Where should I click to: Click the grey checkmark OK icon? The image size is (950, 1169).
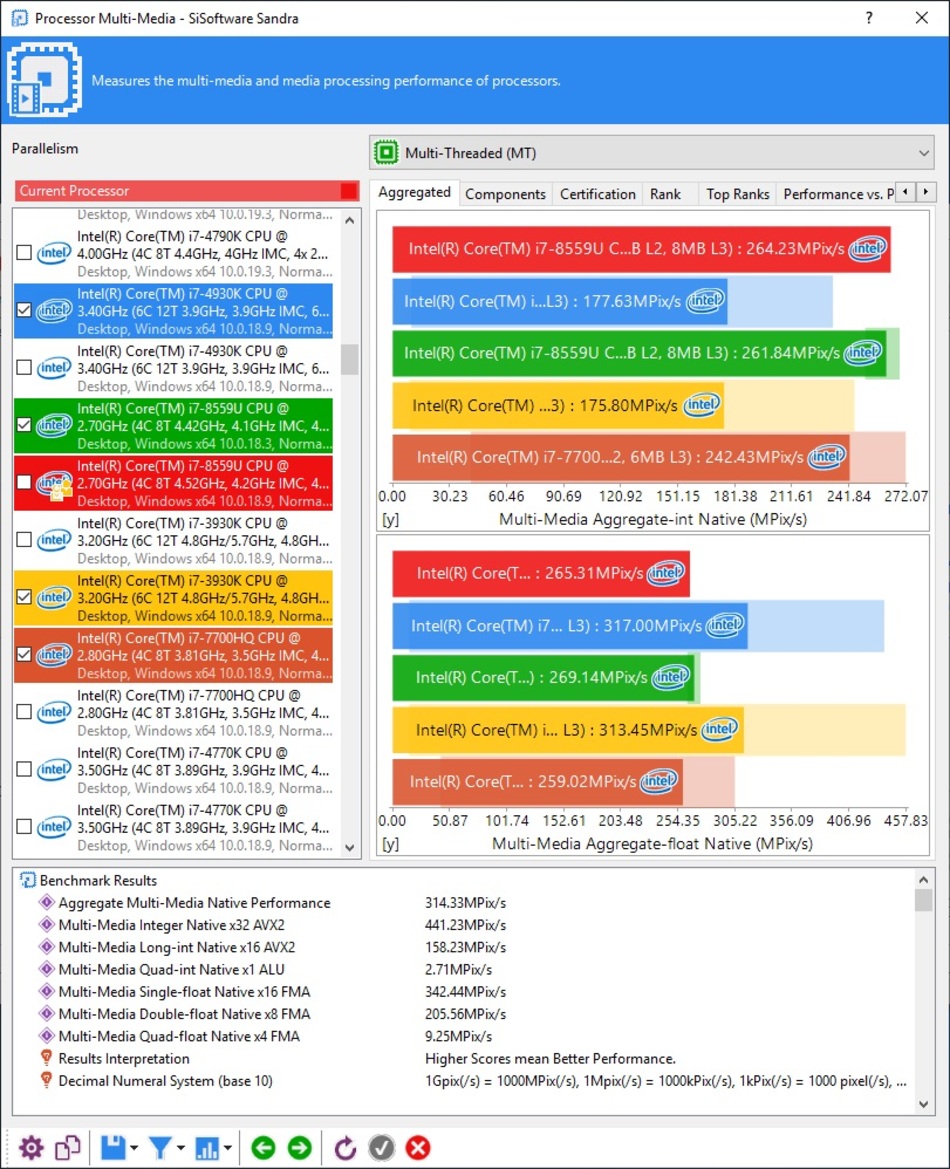pyautogui.click(x=381, y=1147)
